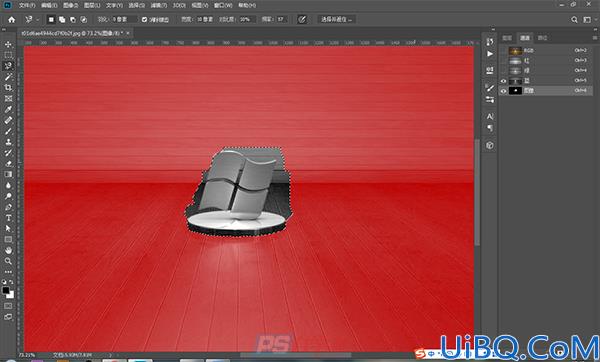Select the Eyedropper tool

8,109
